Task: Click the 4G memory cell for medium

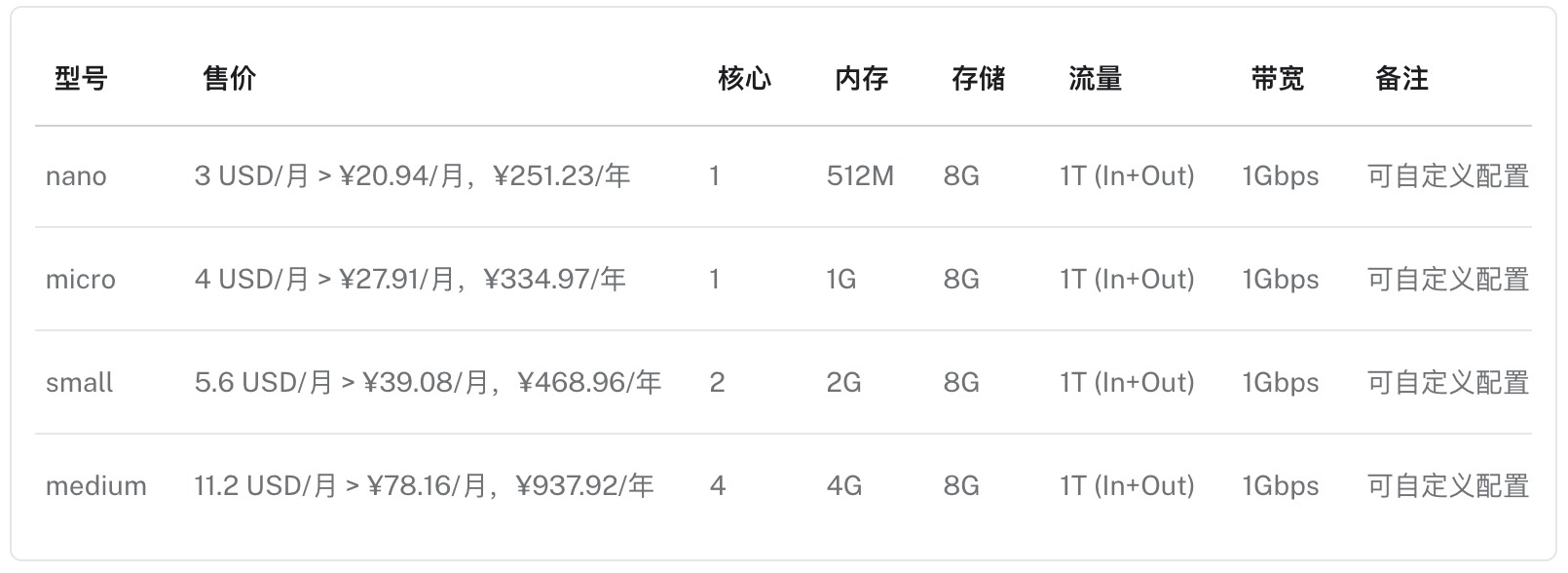Action: (844, 486)
